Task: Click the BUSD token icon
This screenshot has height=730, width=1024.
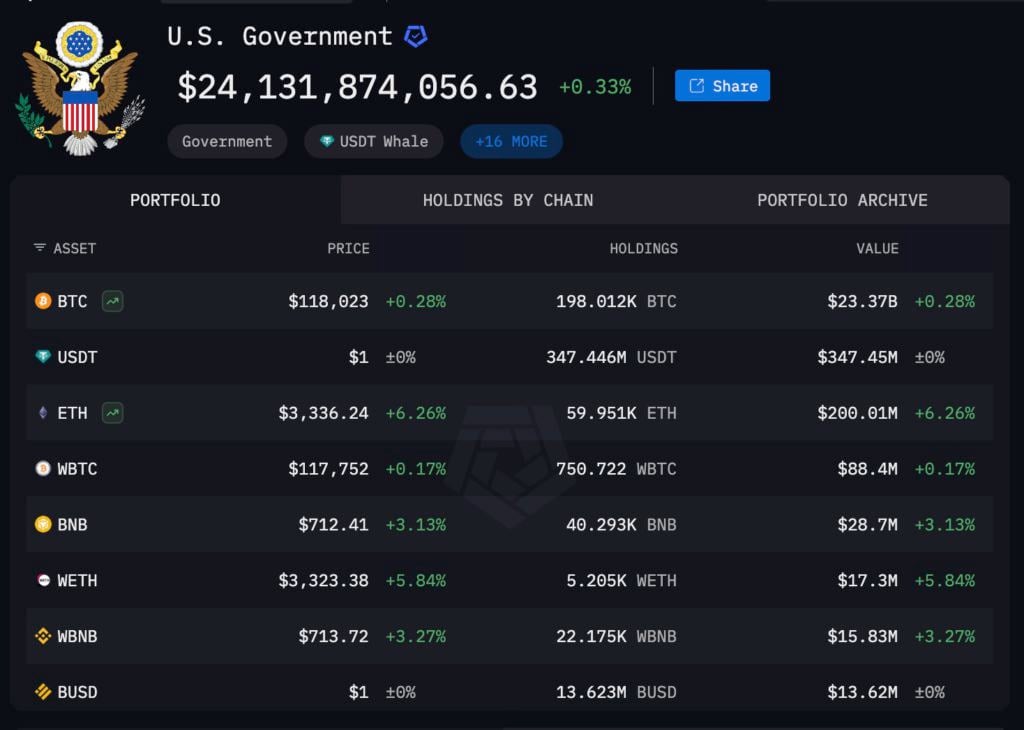Action: click(x=43, y=692)
